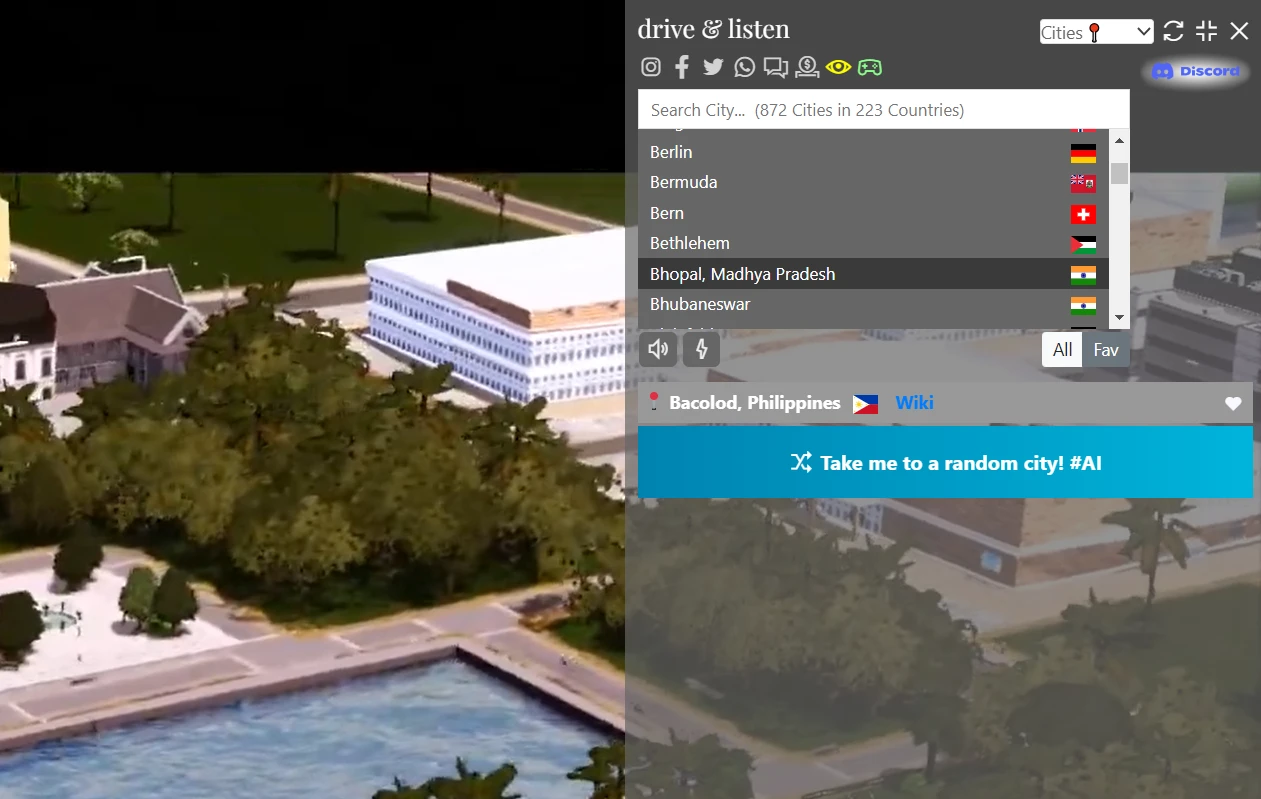Share via the Twitter bird icon
Screen dimensions: 1261x799
point(713,67)
